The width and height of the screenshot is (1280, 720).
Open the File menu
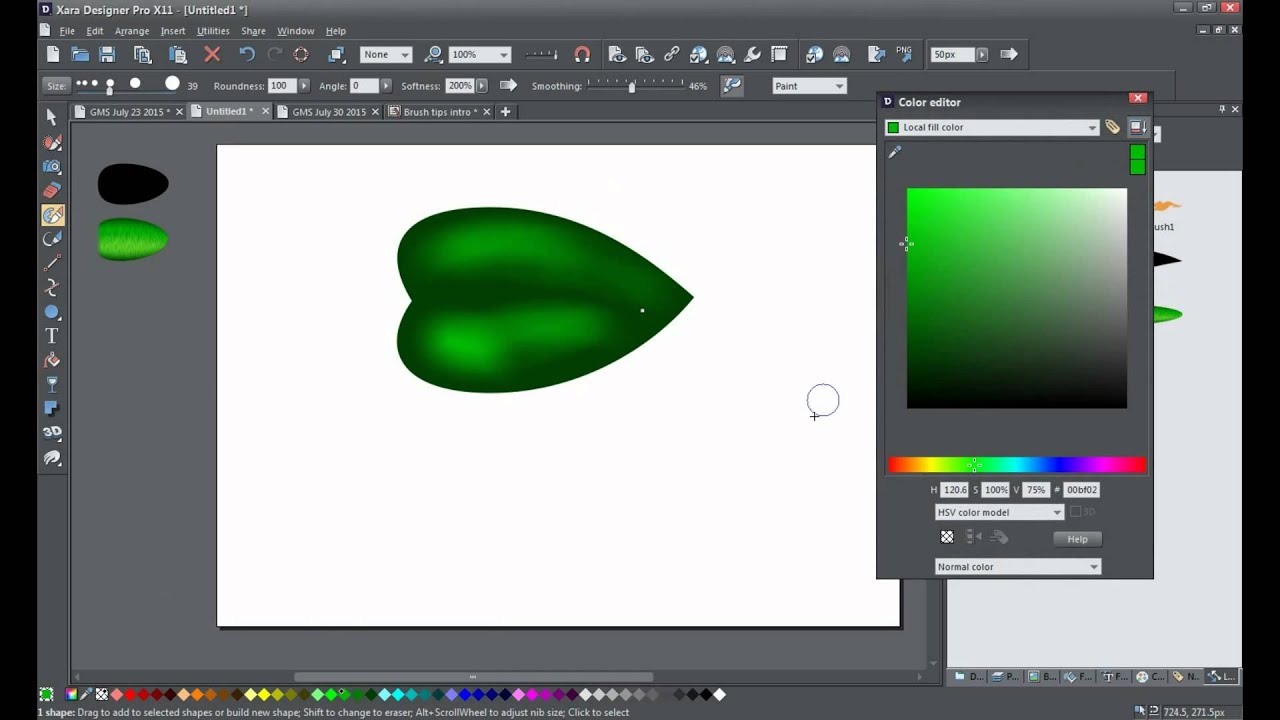[x=67, y=31]
